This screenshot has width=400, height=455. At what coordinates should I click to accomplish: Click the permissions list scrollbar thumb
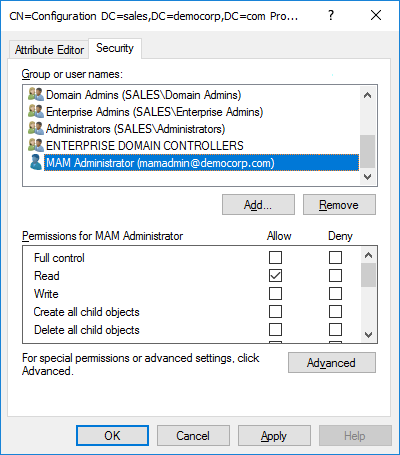(x=368, y=275)
